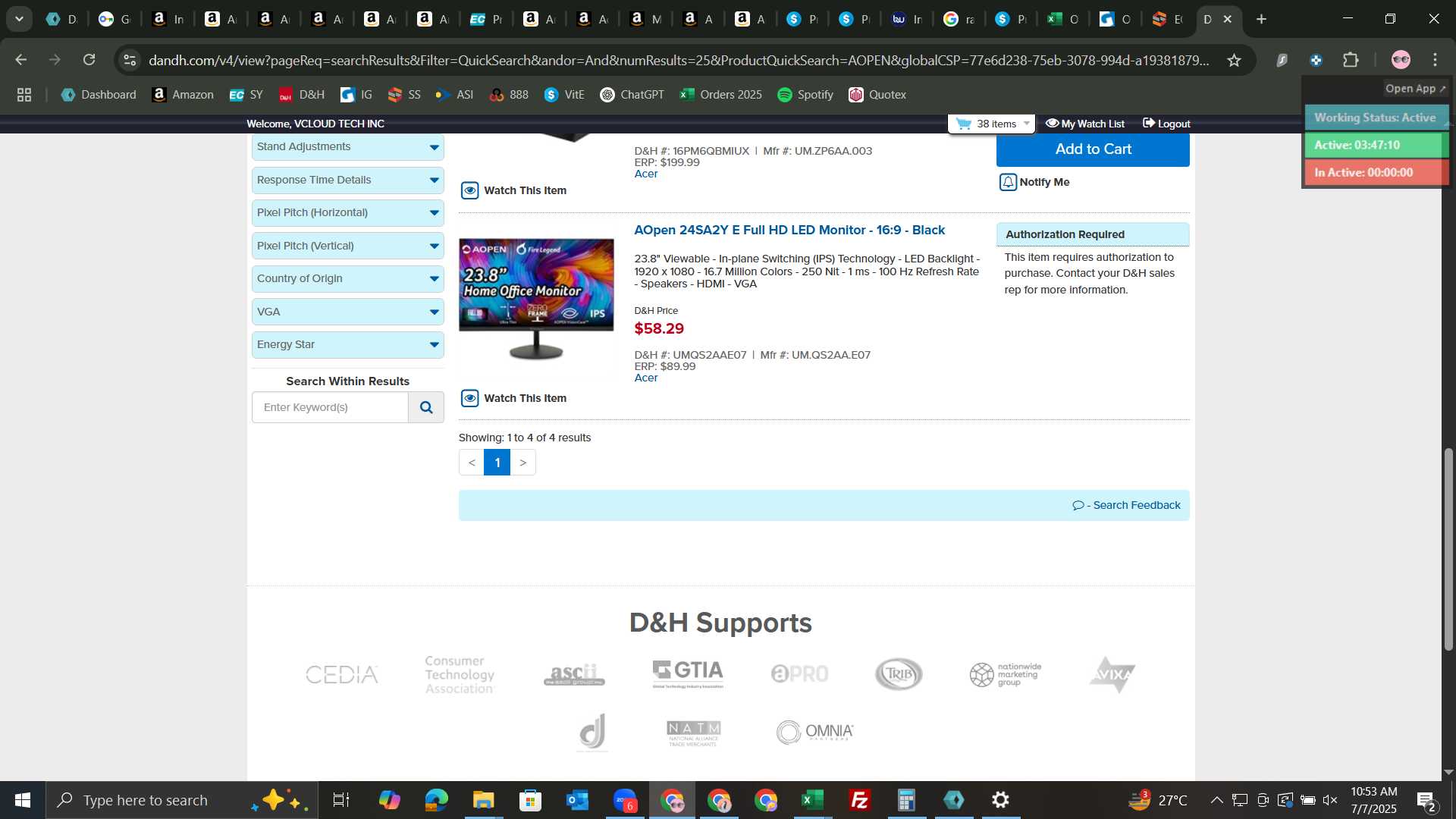The height and width of the screenshot is (819, 1456).
Task: Open Microsoft Edge from taskbar
Action: coord(436,800)
